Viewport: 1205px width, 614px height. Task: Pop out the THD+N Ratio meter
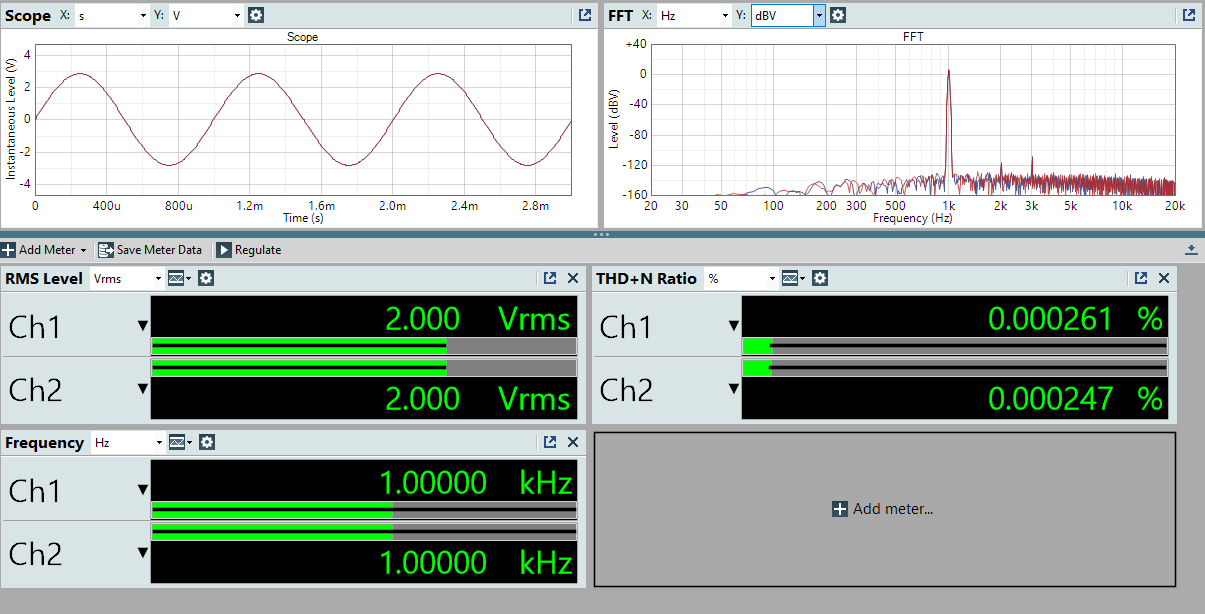point(1141,278)
